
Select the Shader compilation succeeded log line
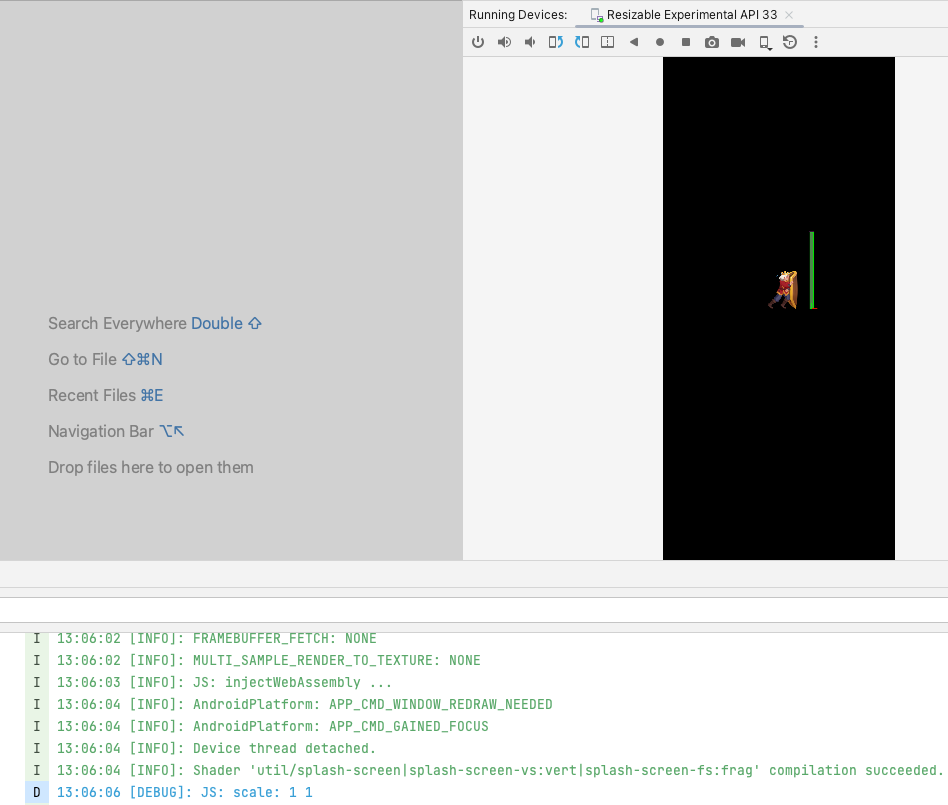(x=499, y=770)
